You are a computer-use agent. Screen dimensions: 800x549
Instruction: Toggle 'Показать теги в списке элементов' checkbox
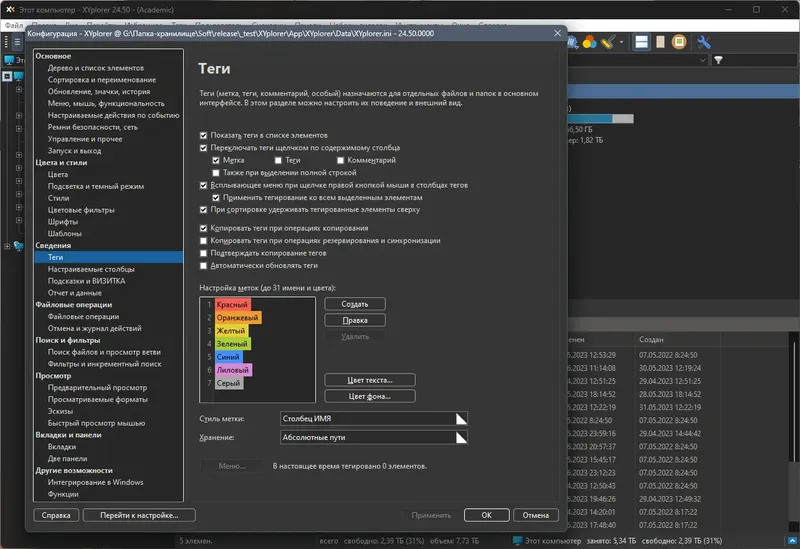point(204,135)
